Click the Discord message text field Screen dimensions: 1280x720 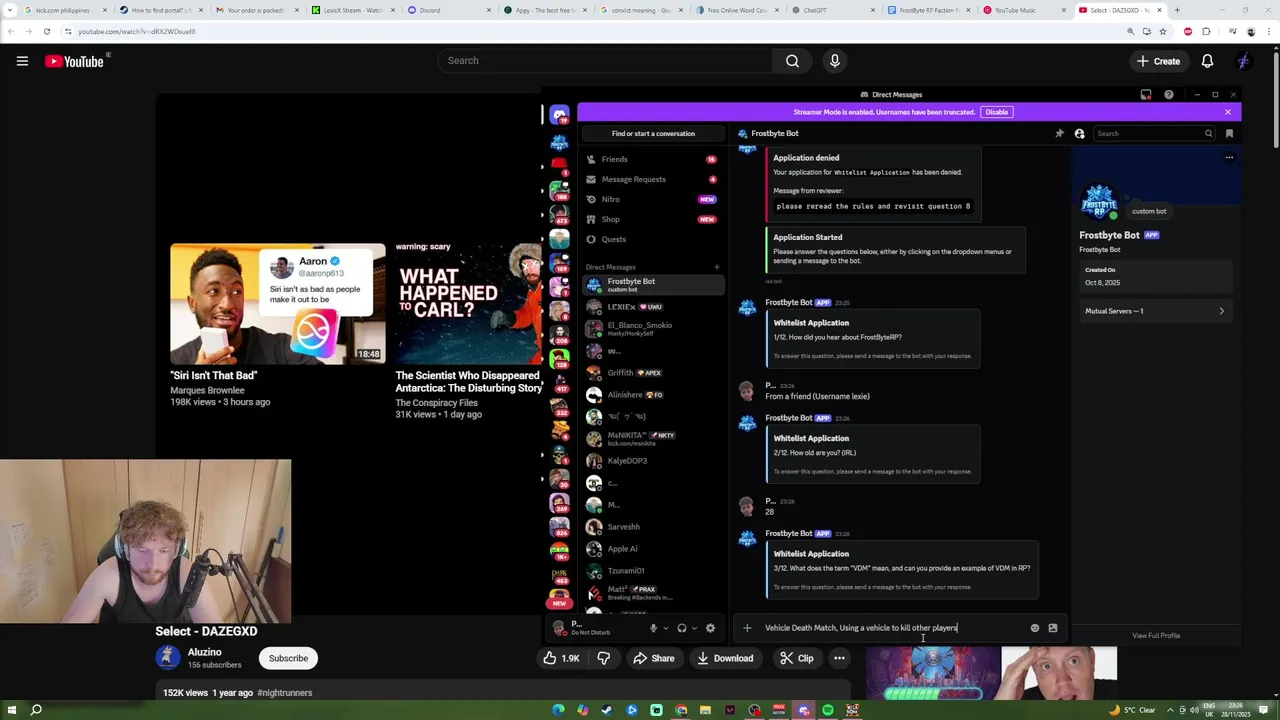pyautogui.click(x=895, y=628)
